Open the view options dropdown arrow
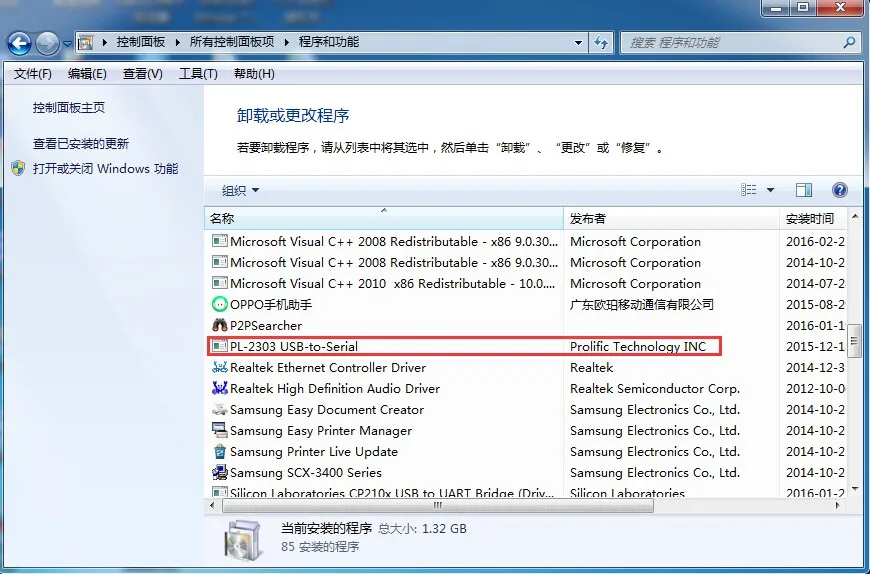 (x=770, y=190)
